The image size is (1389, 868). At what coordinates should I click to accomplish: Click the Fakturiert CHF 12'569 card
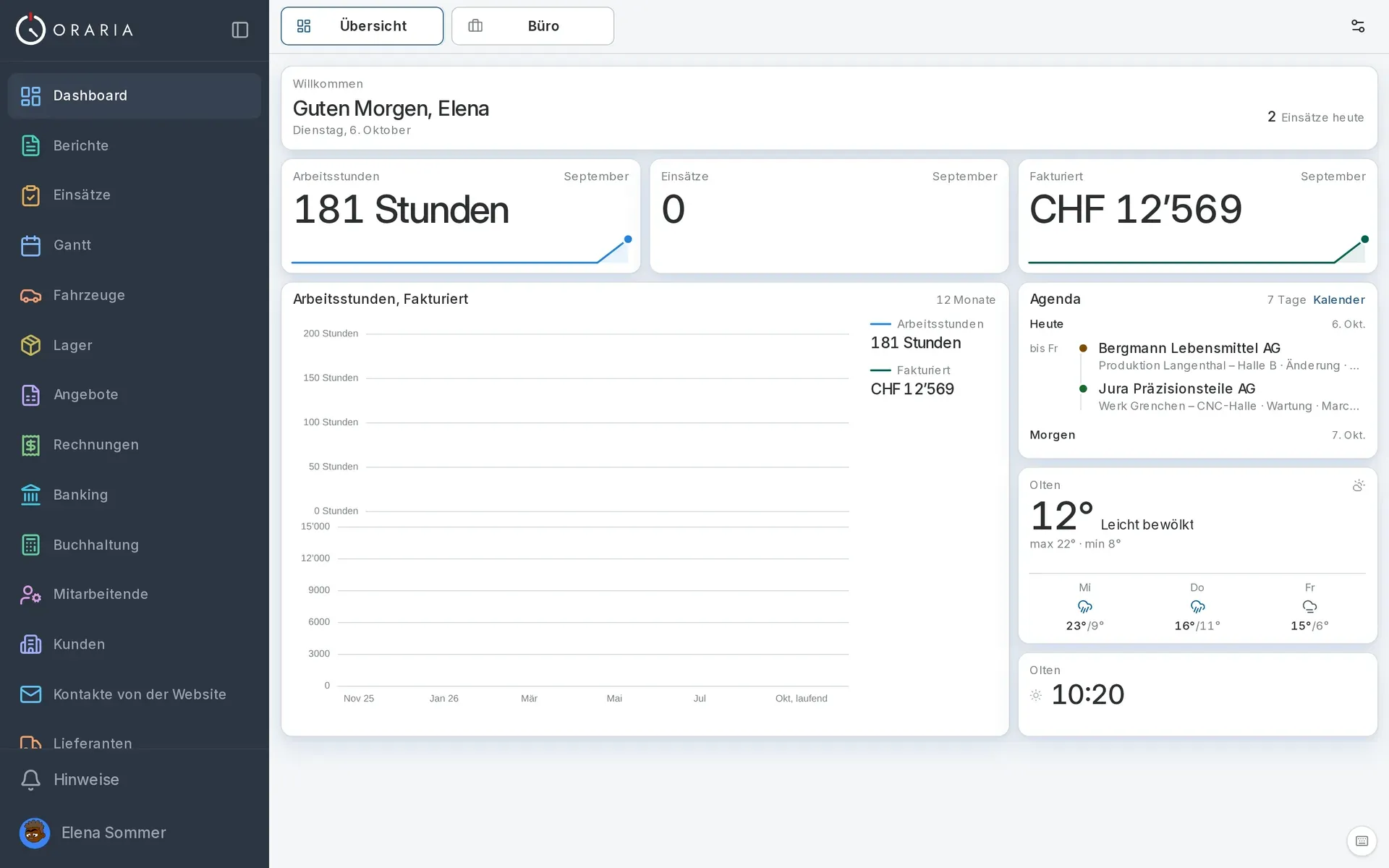click(1197, 216)
